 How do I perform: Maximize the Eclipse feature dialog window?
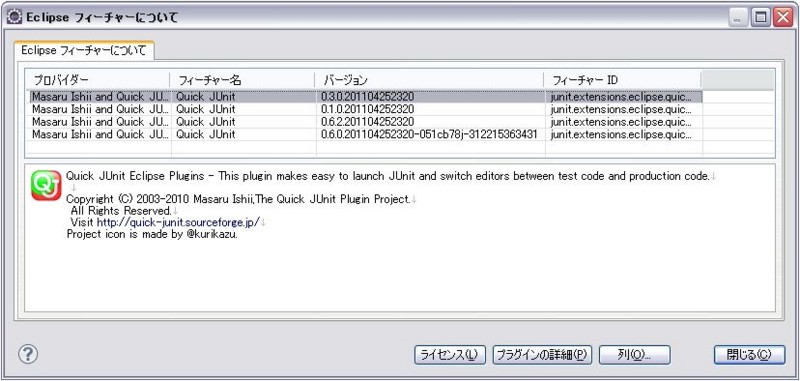tap(761, 18)
